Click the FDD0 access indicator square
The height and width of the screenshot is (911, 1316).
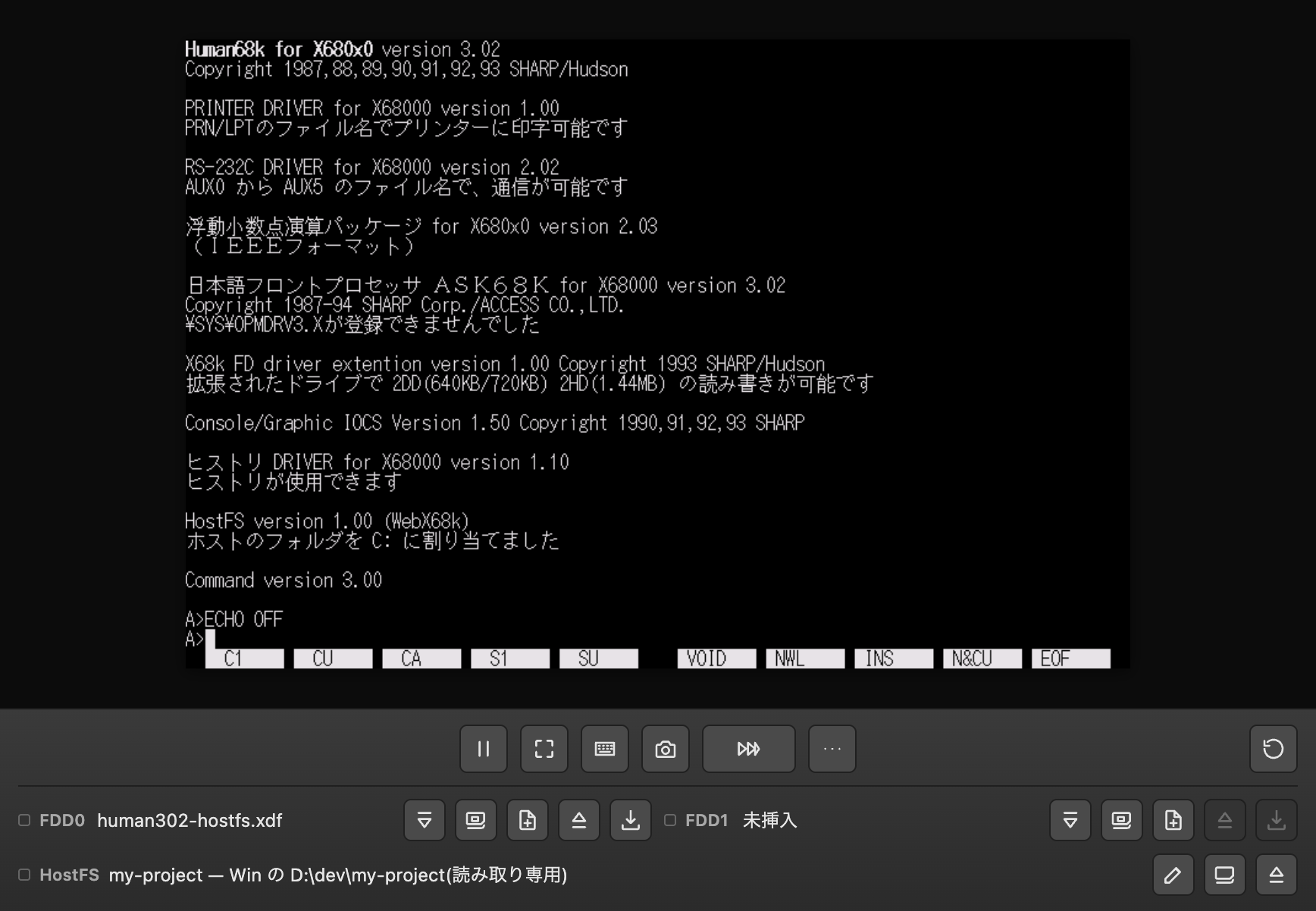coord(24,820)
